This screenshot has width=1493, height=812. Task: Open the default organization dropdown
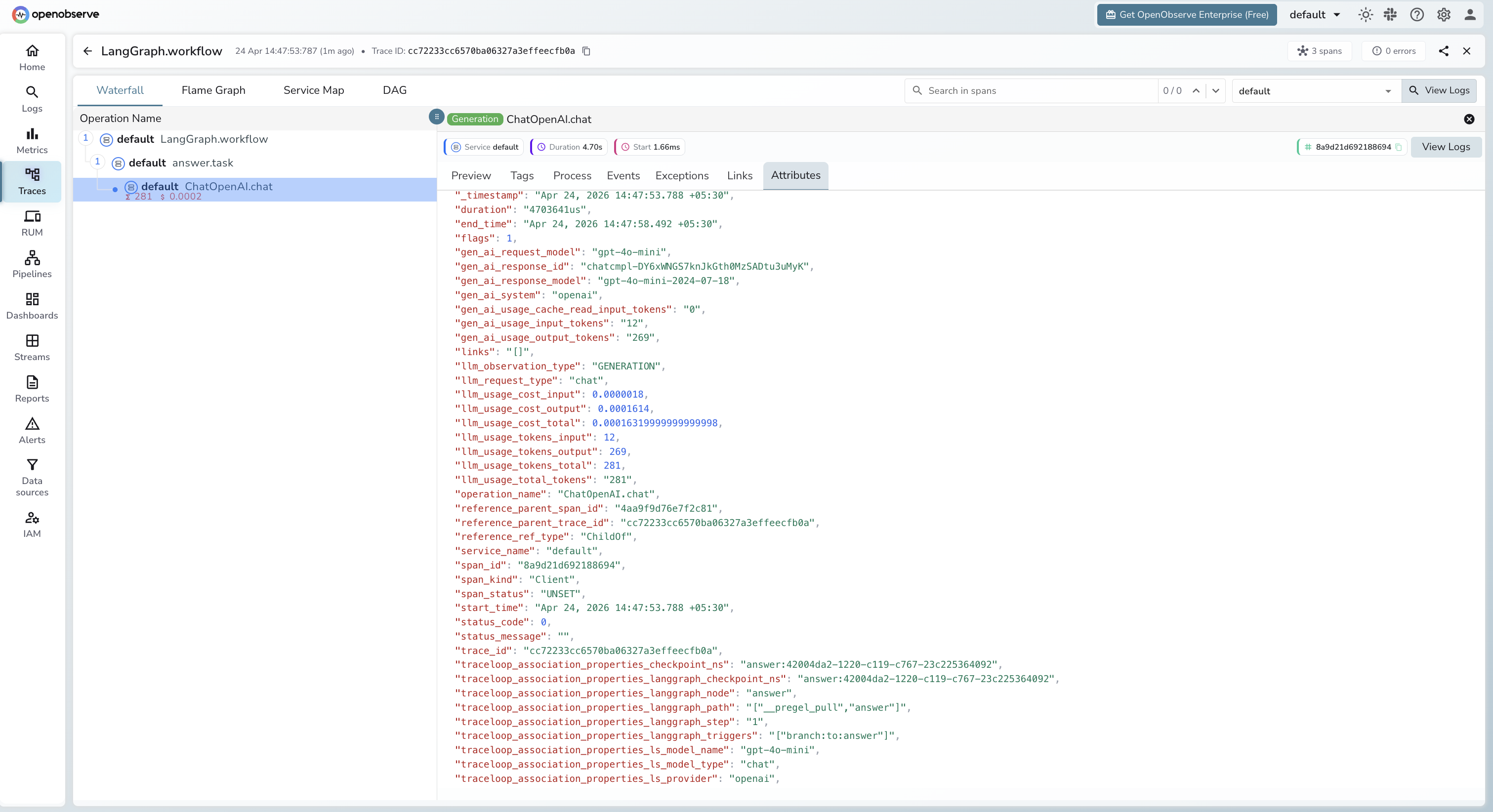click(1314, 14)
